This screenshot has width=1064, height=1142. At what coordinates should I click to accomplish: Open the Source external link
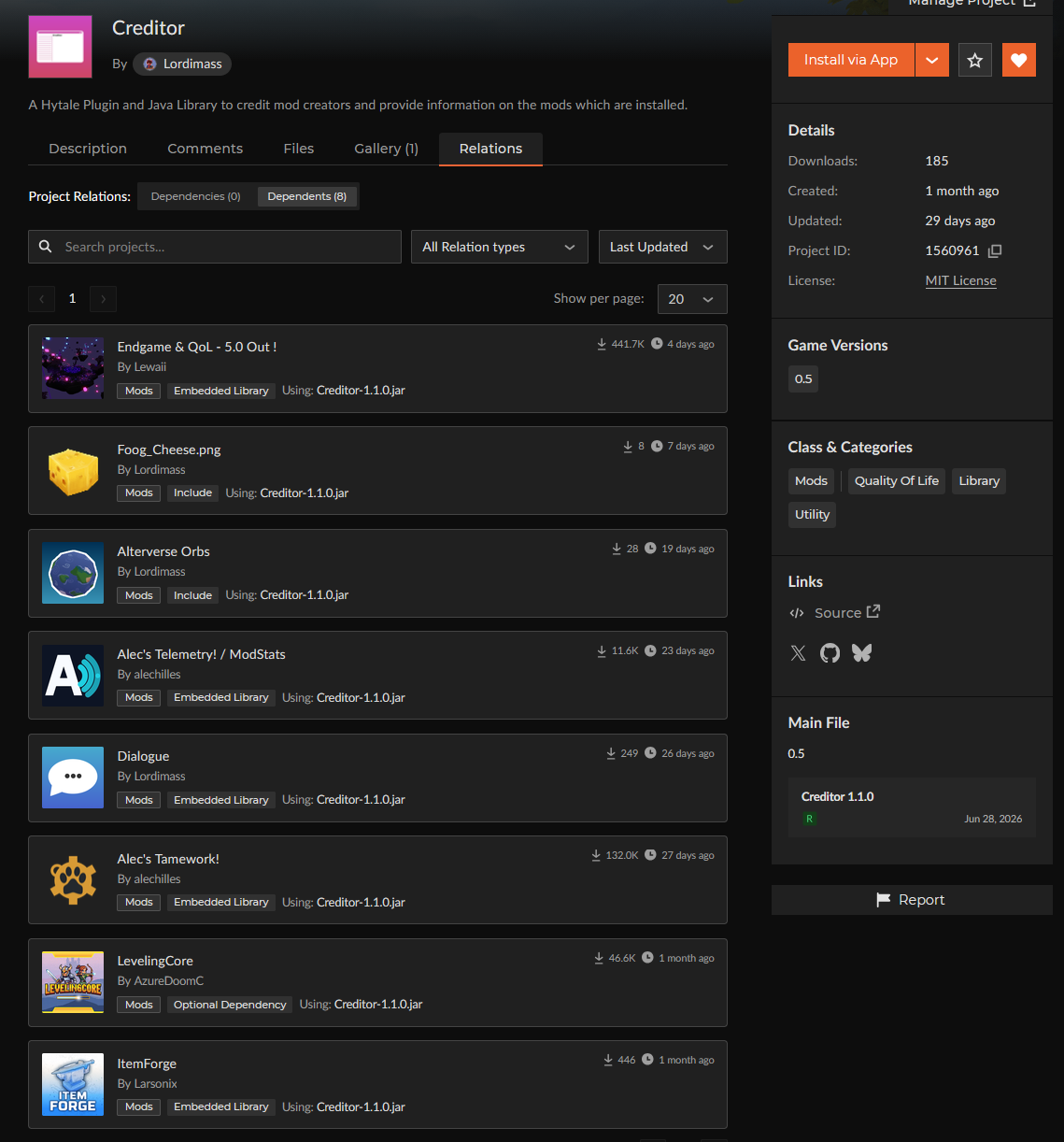tap(846, 613)
